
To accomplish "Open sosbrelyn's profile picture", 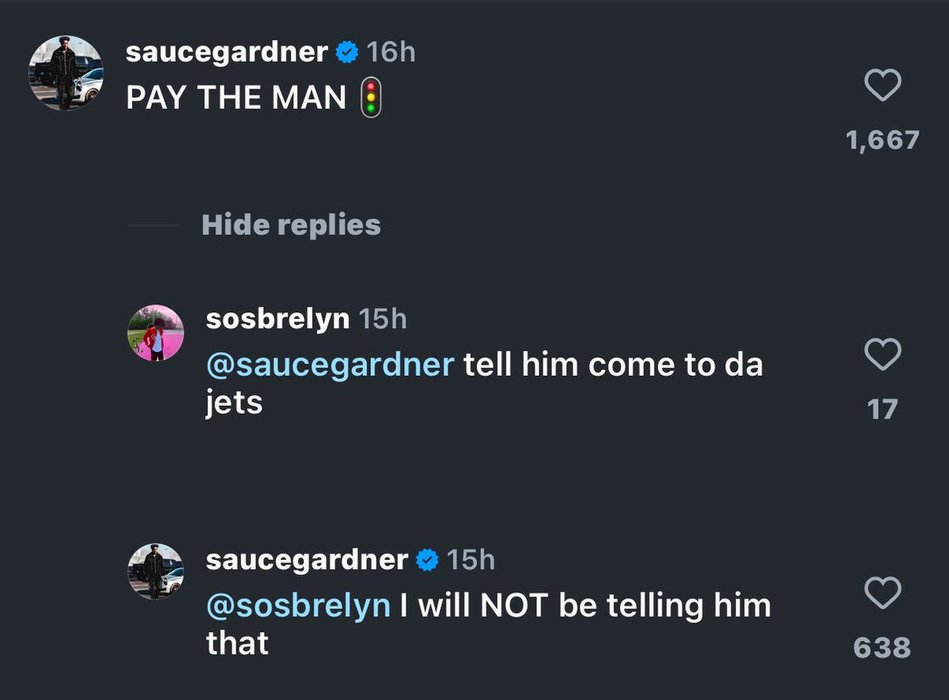I will [156, 333].
